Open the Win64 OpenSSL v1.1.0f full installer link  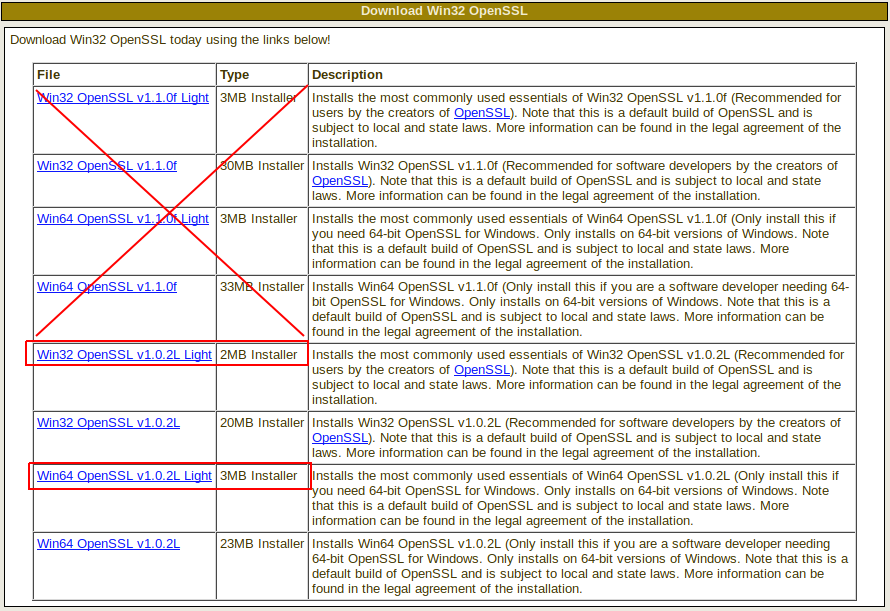[107, 287]
